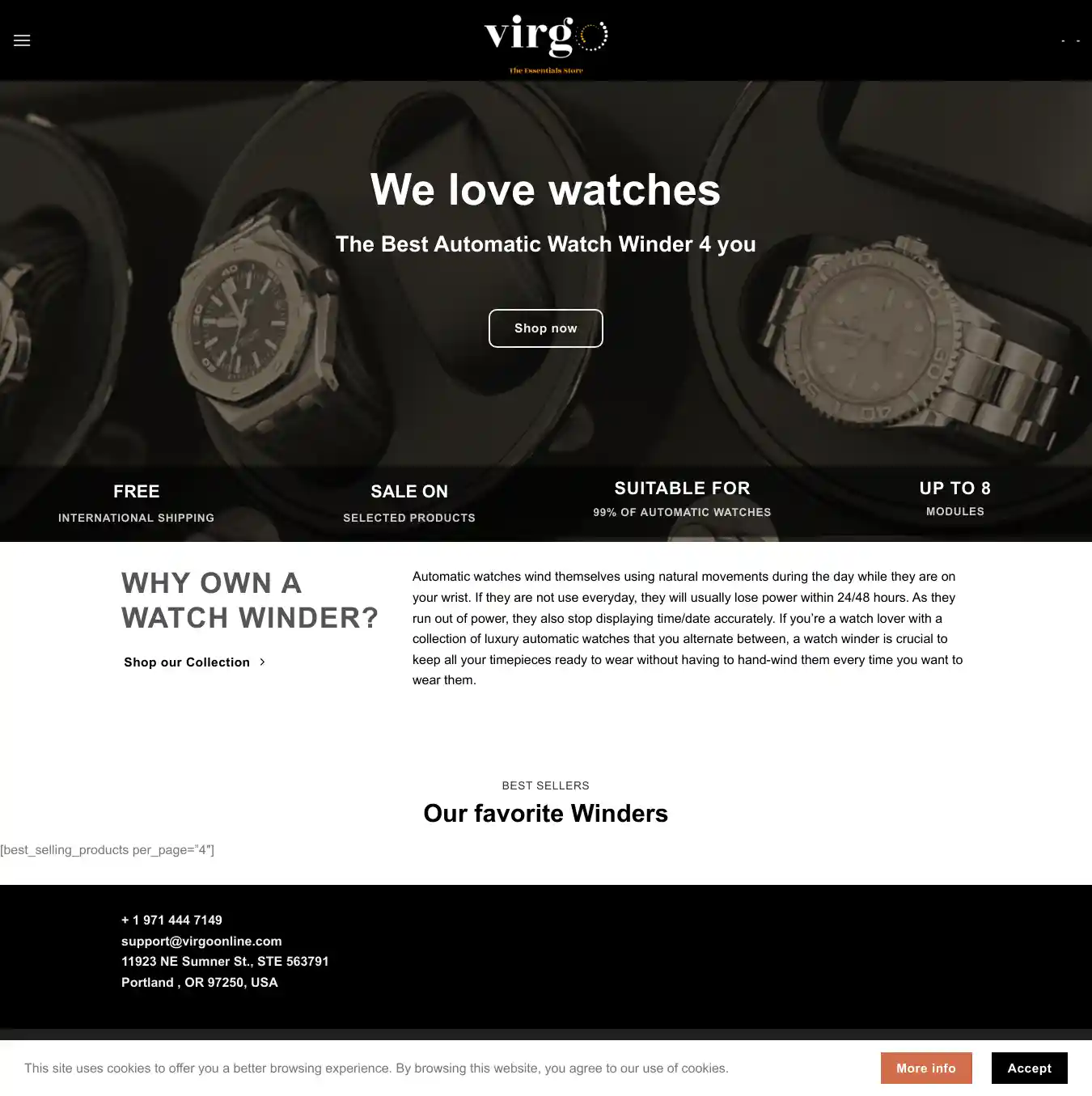This screenshot has width=1092, height=1096.
Task: Click the support@virgoonline.com email address
Action: coord(201,942)
